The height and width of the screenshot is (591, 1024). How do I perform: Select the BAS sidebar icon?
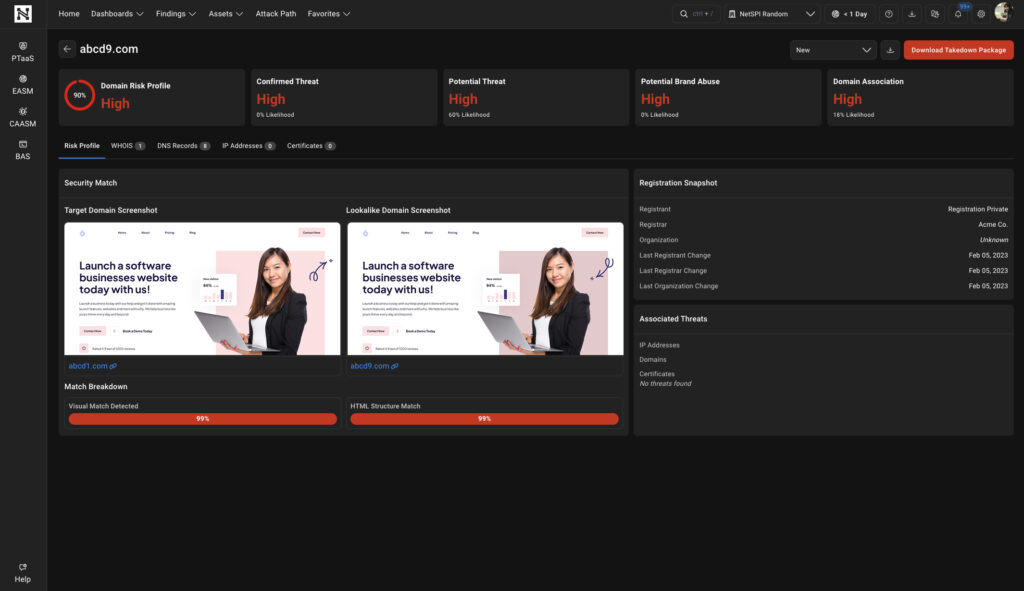point(23,150)
